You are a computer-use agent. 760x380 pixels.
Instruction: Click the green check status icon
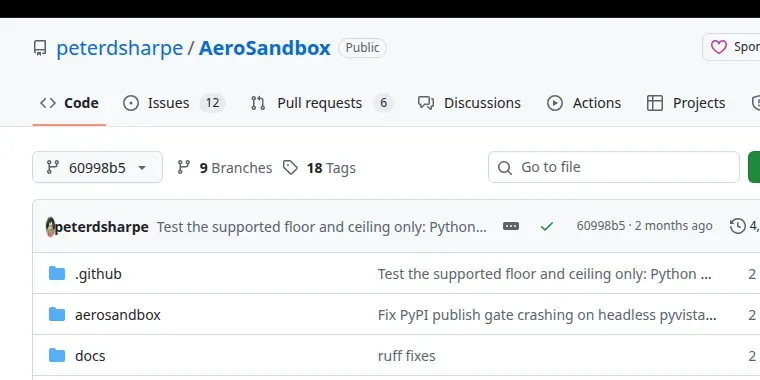(547, 226)
